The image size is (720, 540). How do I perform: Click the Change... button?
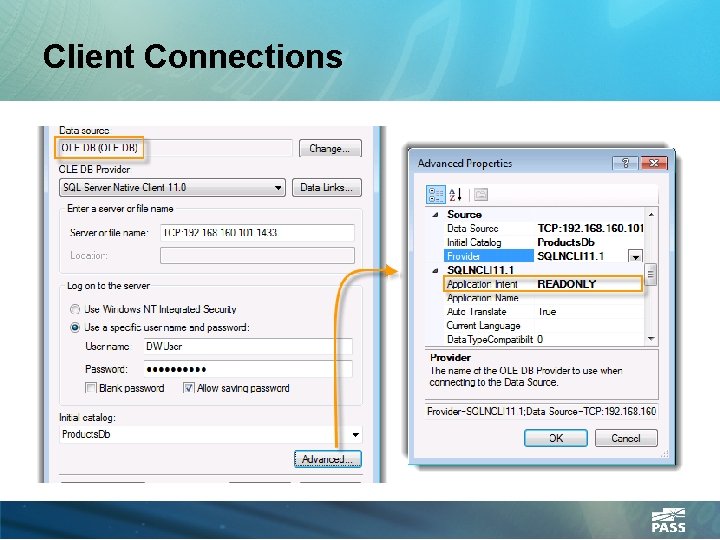pyautogui.click(x=330, y=148)
